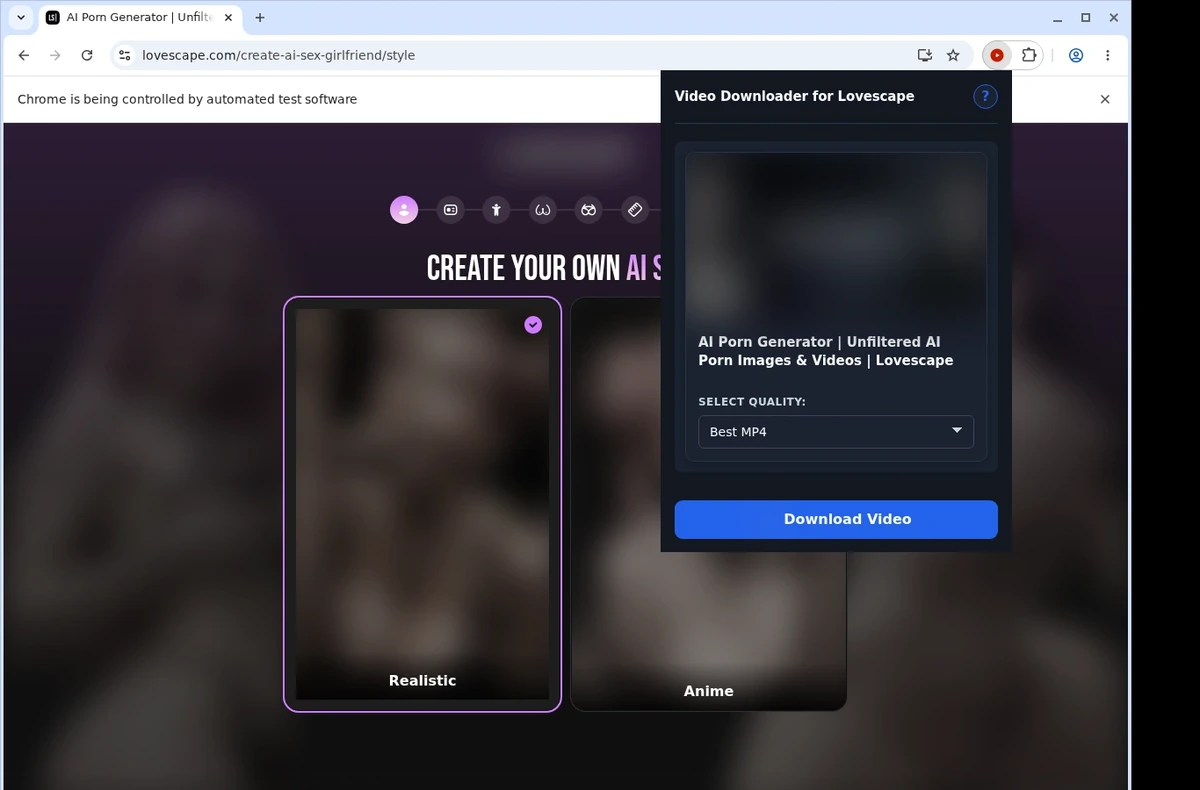The width and height of the screenshot is (1200, 790).
Task: Close the AI Porn Generator tab
Action: (x=226, y=17)
